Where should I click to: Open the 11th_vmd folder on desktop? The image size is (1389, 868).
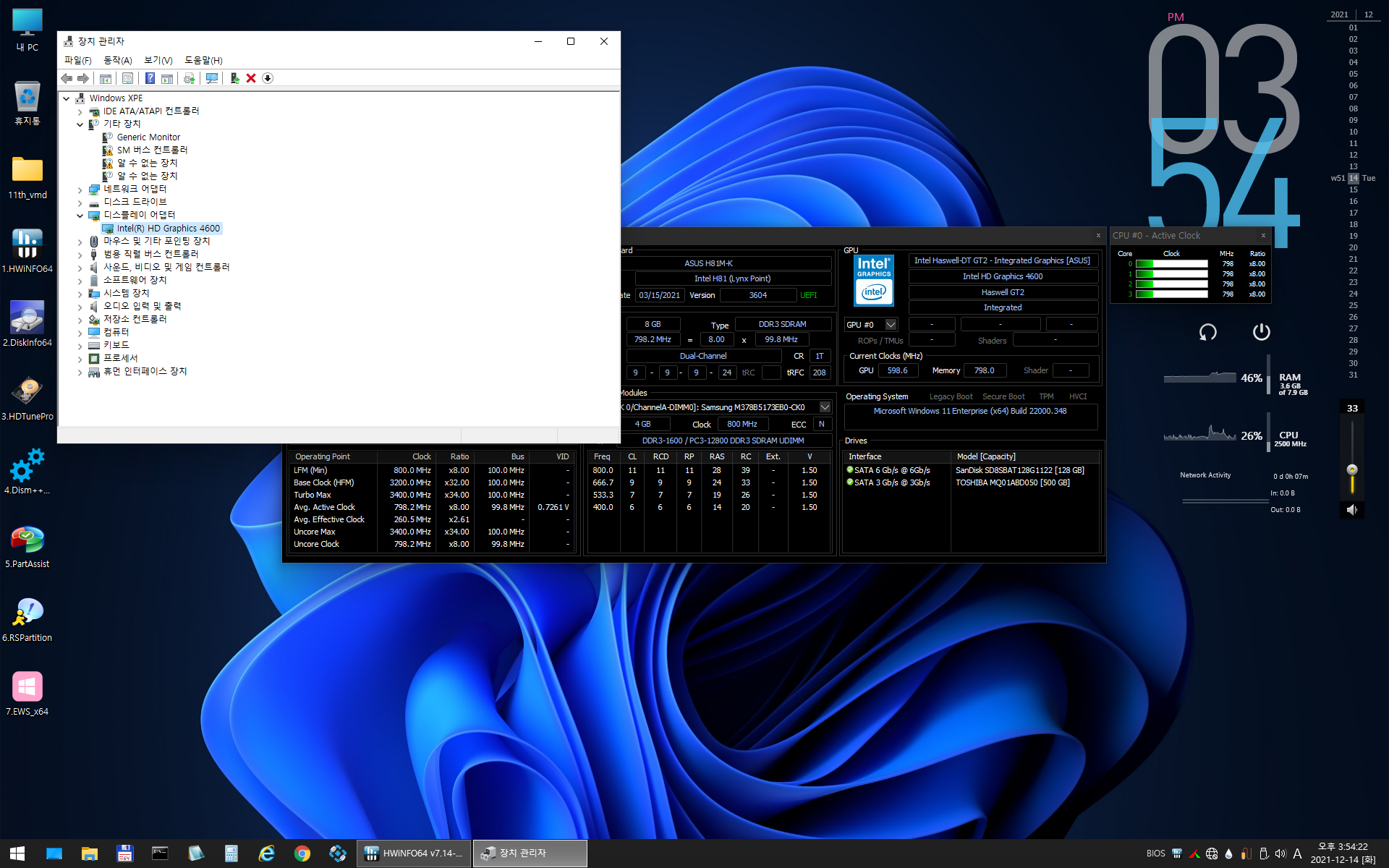point(27,177)
